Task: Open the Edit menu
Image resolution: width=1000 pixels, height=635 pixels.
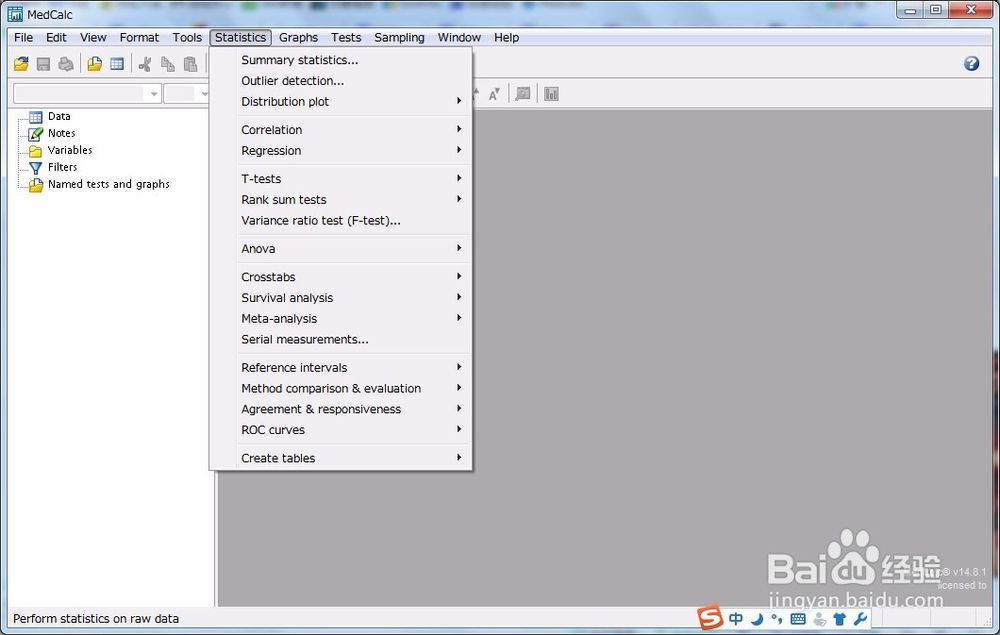Action: click(56, 38)
